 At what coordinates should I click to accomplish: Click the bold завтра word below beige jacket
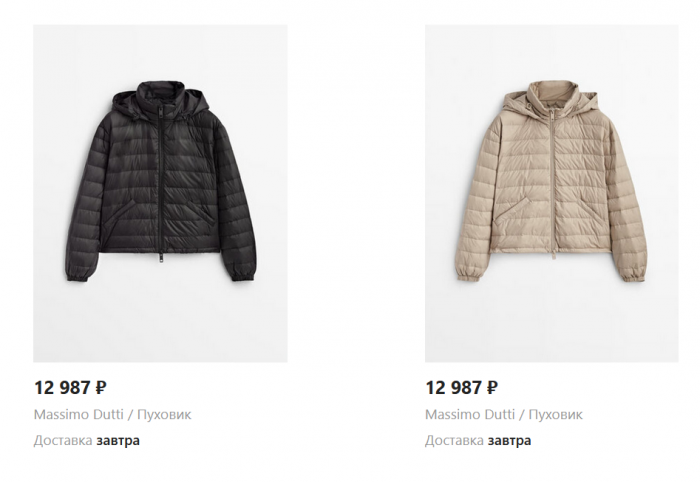click(x=510, y=441)
